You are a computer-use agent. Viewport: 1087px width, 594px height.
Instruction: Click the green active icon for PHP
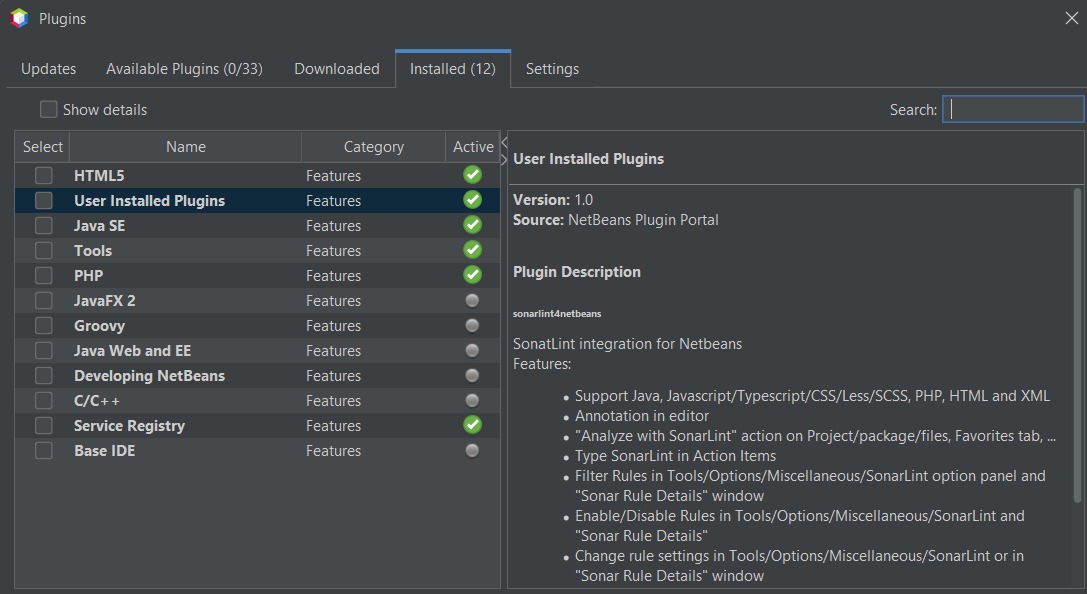(472, 275)
